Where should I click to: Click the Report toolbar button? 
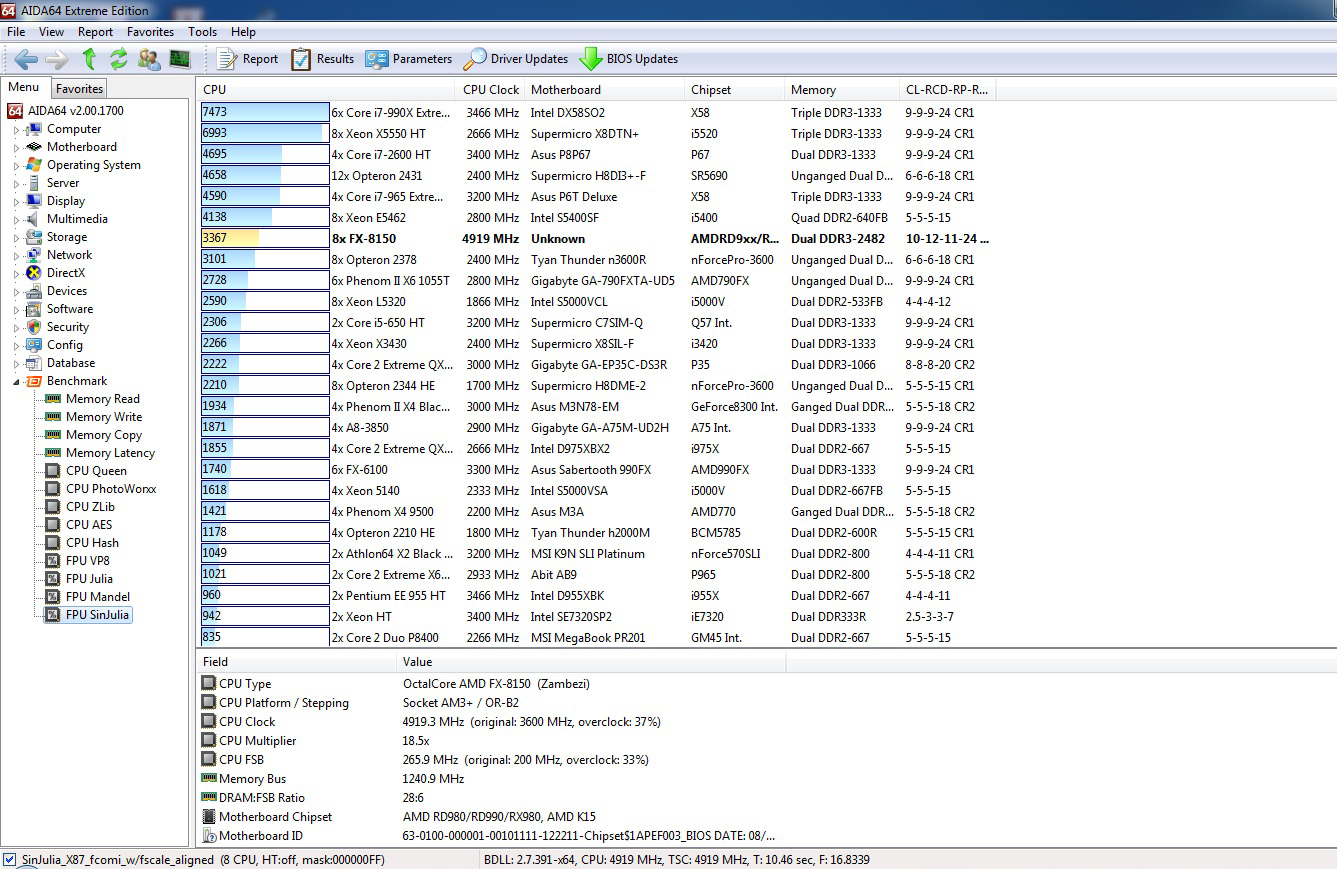247,59
